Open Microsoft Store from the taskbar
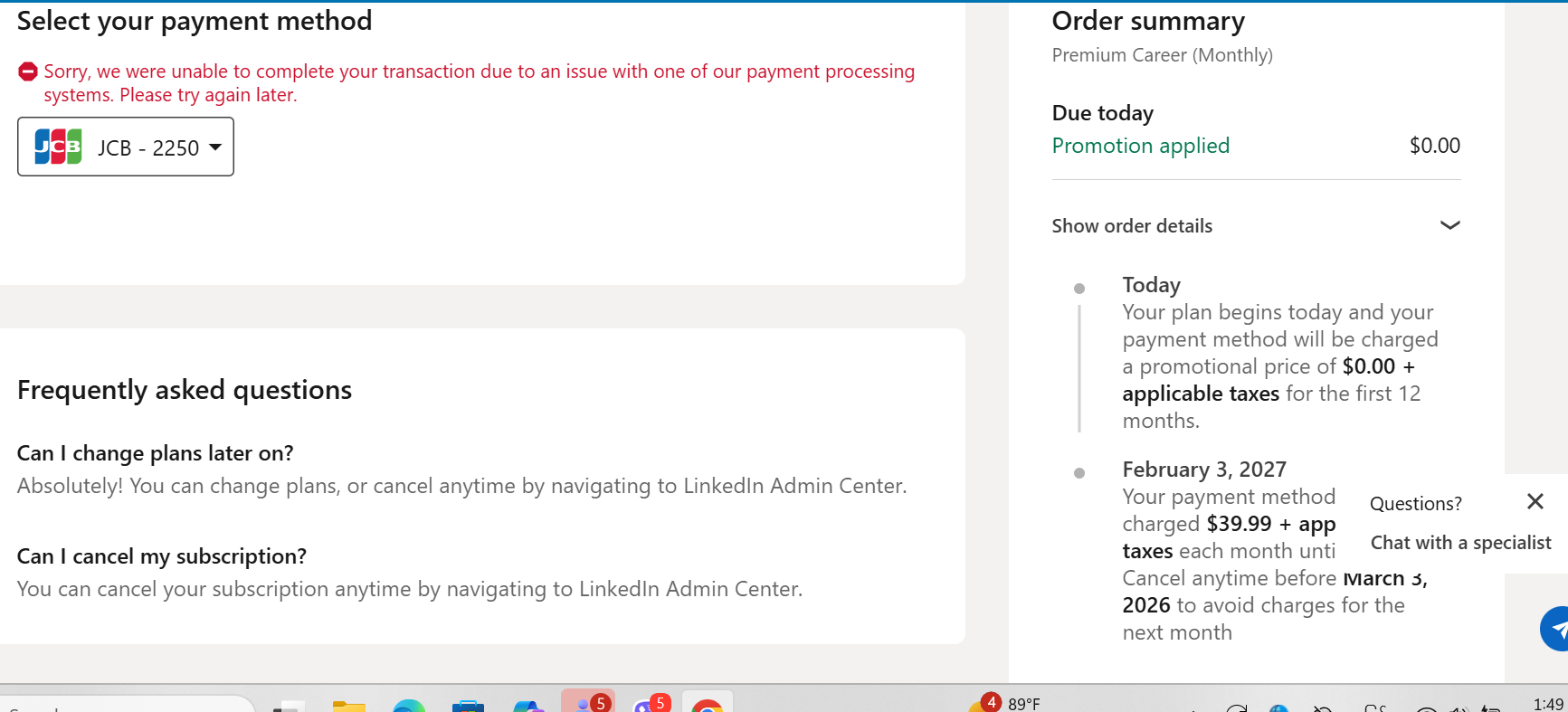The image size is (1568, 712). pyautogui.click(x=468, y=705)
